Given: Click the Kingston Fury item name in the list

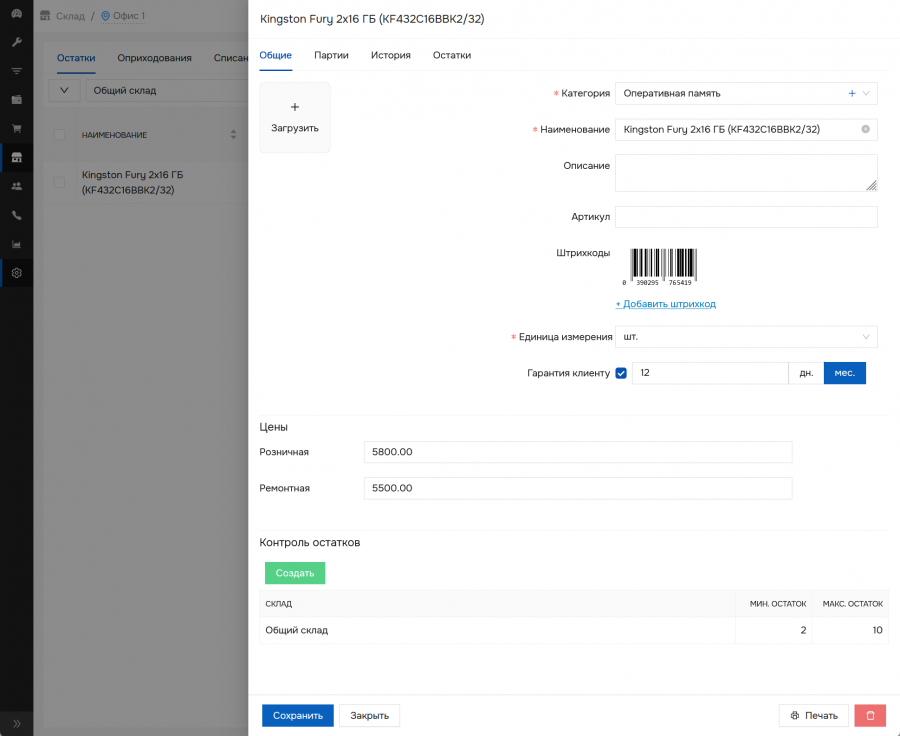Looking at the screenshot, I should tap(133, 182).
